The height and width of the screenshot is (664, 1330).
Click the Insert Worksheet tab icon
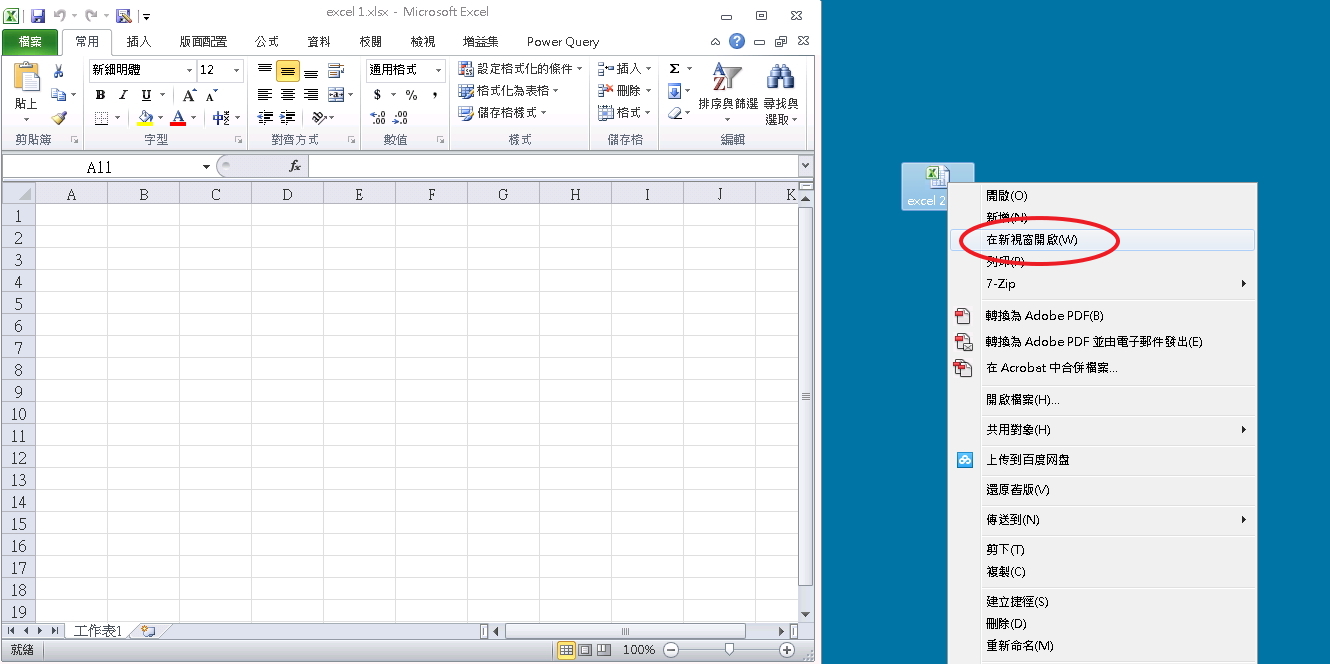149,631
